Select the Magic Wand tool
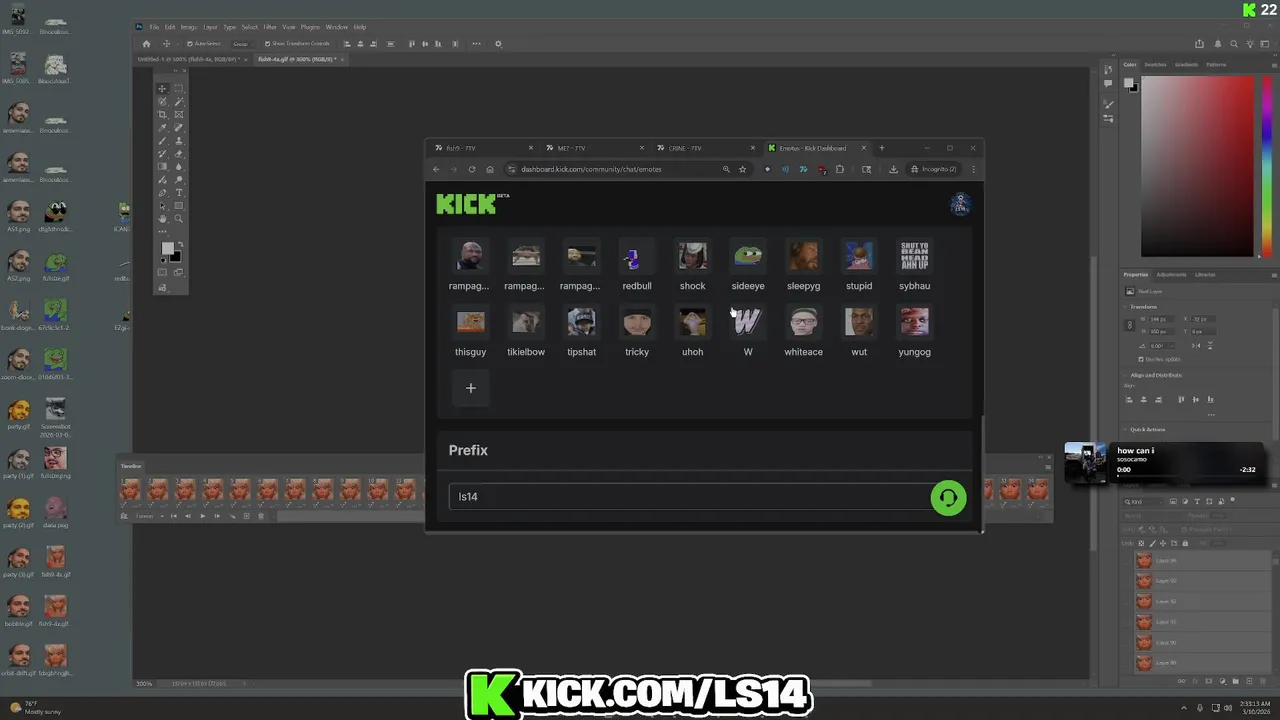 coord(179,101)
